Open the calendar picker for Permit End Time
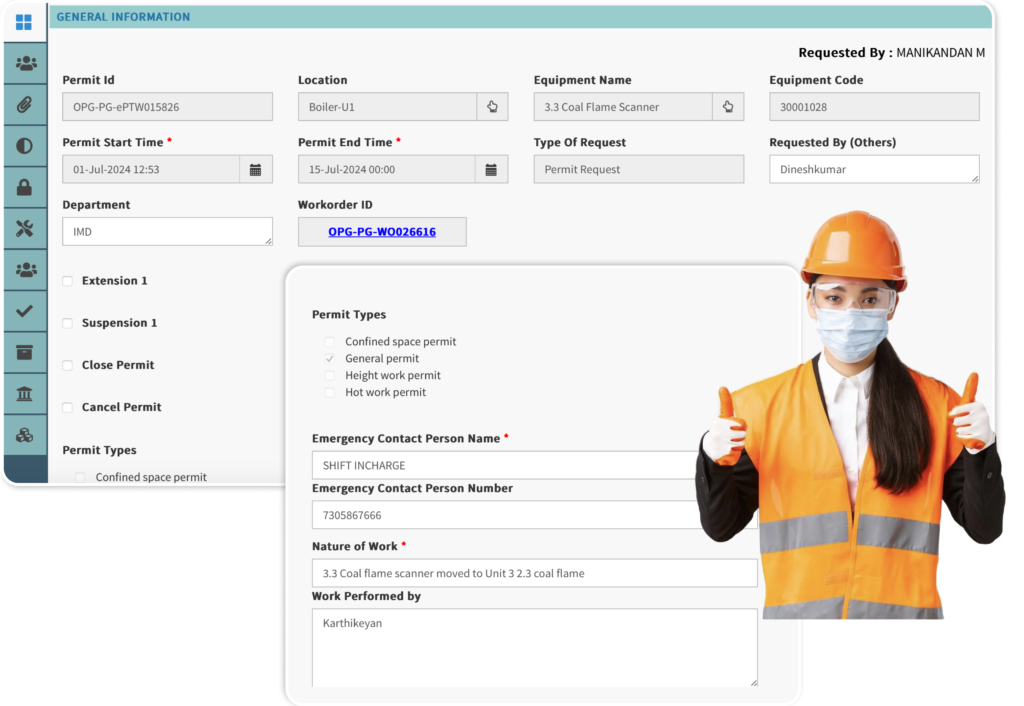The height and width of the screenshot is (706, 1024). coord(491,169)
